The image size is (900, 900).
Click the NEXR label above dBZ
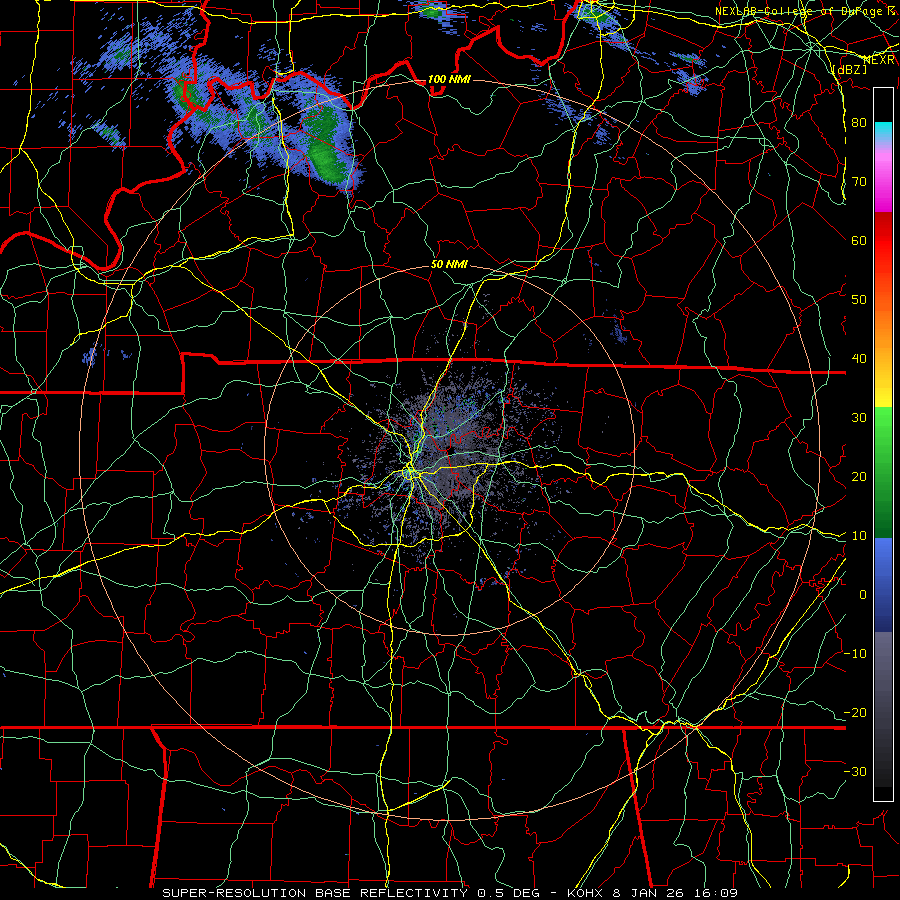point(879,59)
